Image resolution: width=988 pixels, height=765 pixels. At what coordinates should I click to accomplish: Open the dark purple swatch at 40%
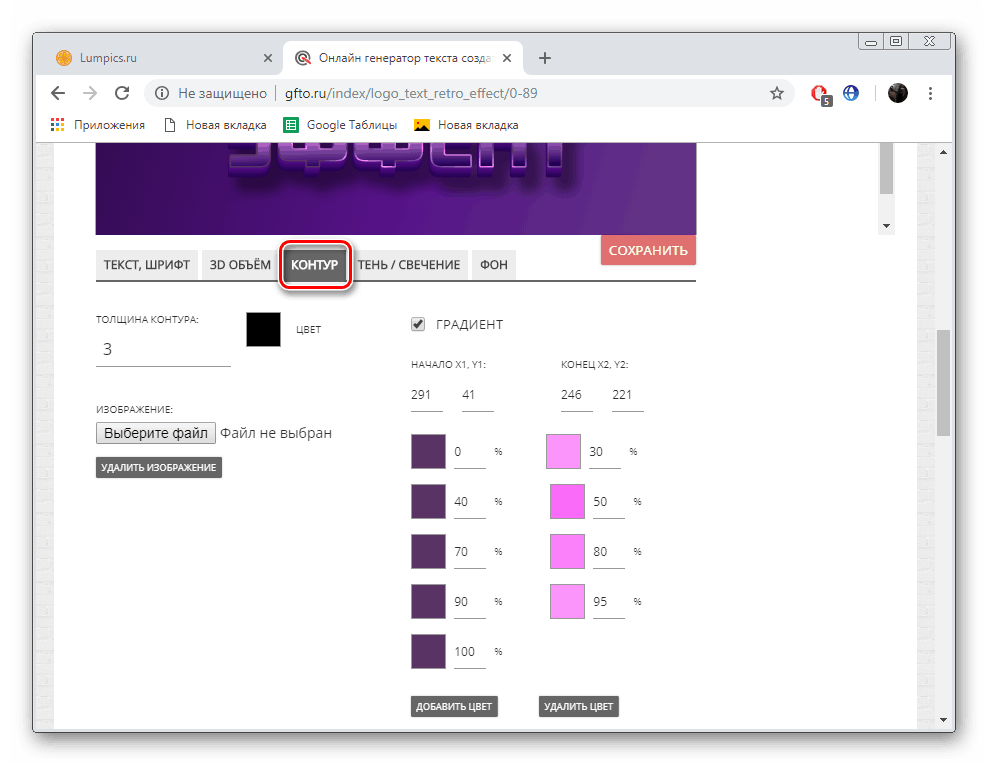tap(428, 502)
